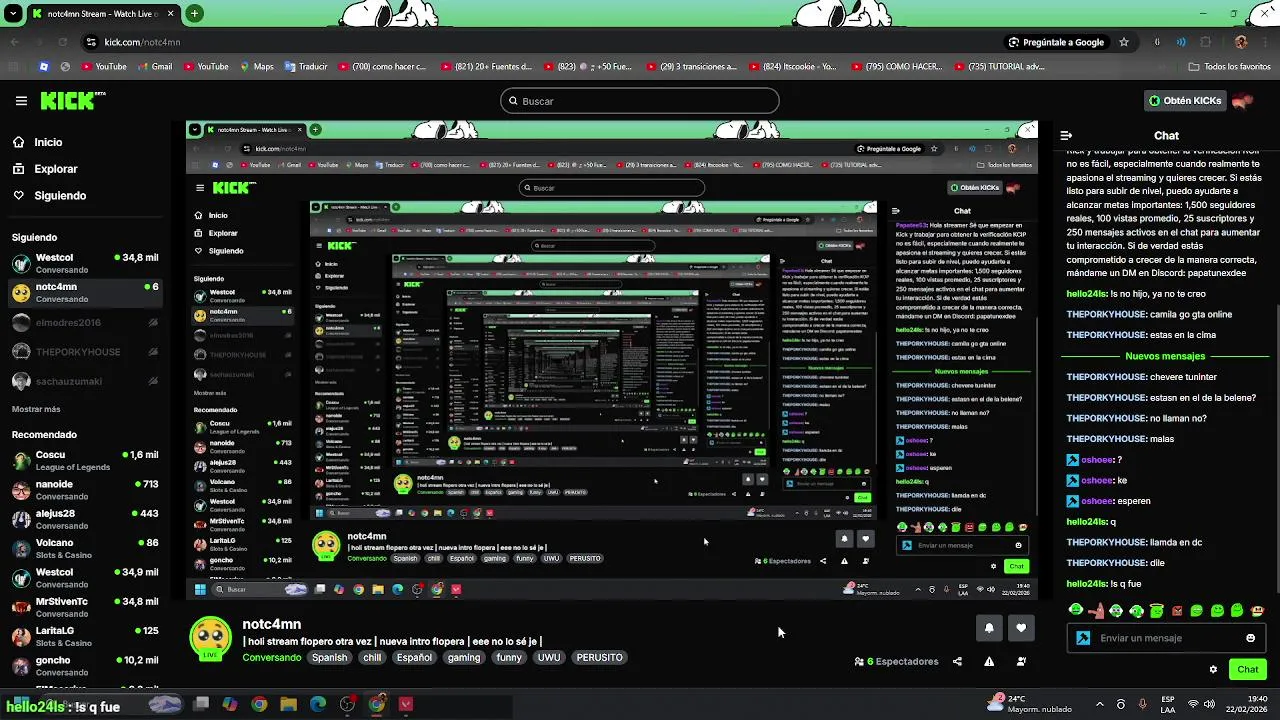
Task: Expand followed channels with Mostrar más
Action: tap(36, 409)
